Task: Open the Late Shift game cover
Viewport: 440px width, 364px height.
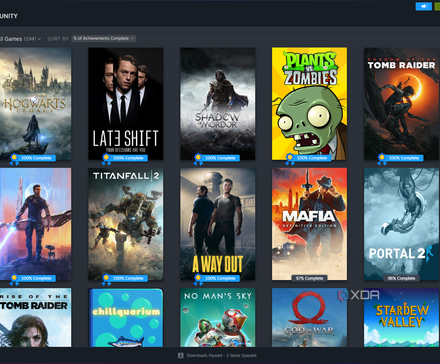Action: pyautogui.click(x=126, y=104)
